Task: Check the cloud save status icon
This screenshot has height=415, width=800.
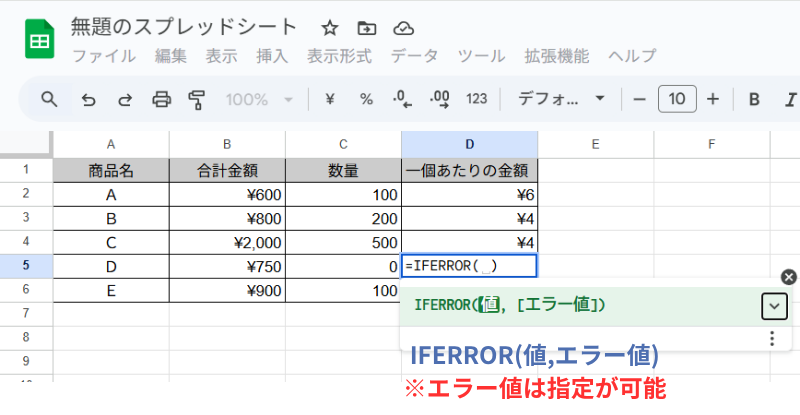Action: 403,27
